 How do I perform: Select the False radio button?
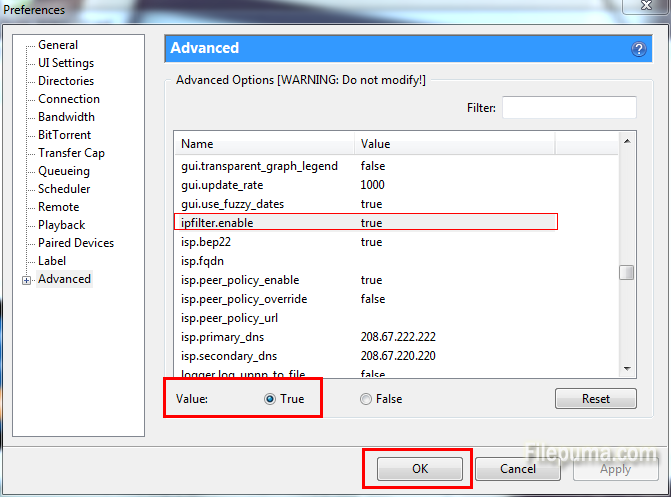(x=366, y=399)
